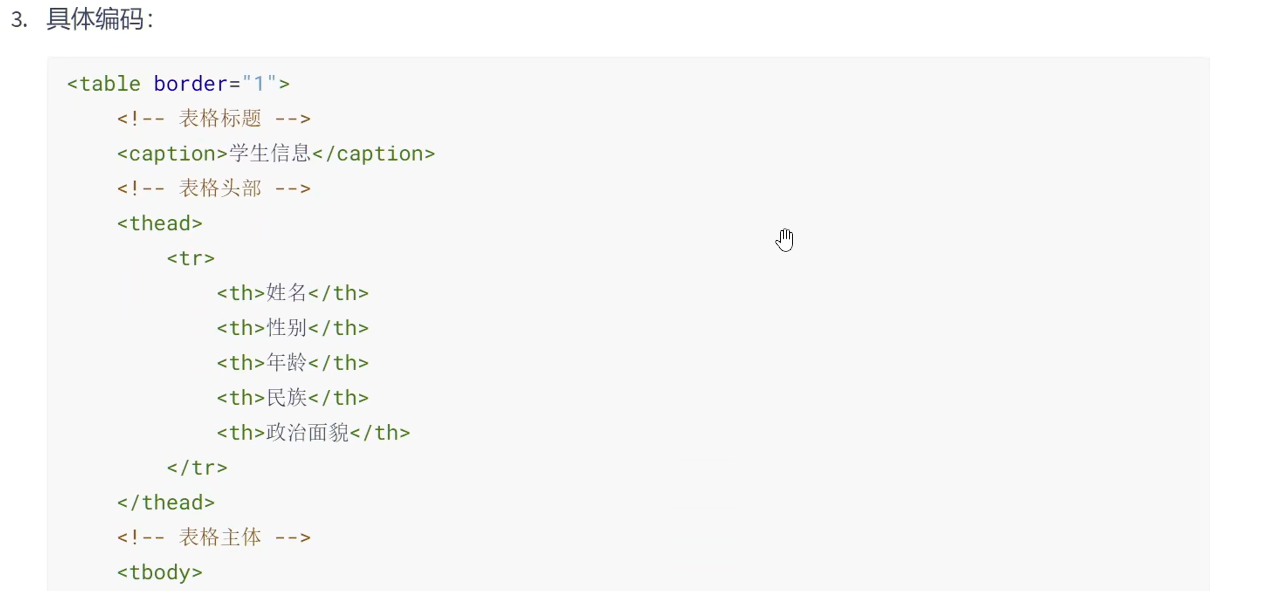Click the th 政治面貌 line
This screenshot has height=591, width=1286.
pyautogui.click(x=314, y=433)
